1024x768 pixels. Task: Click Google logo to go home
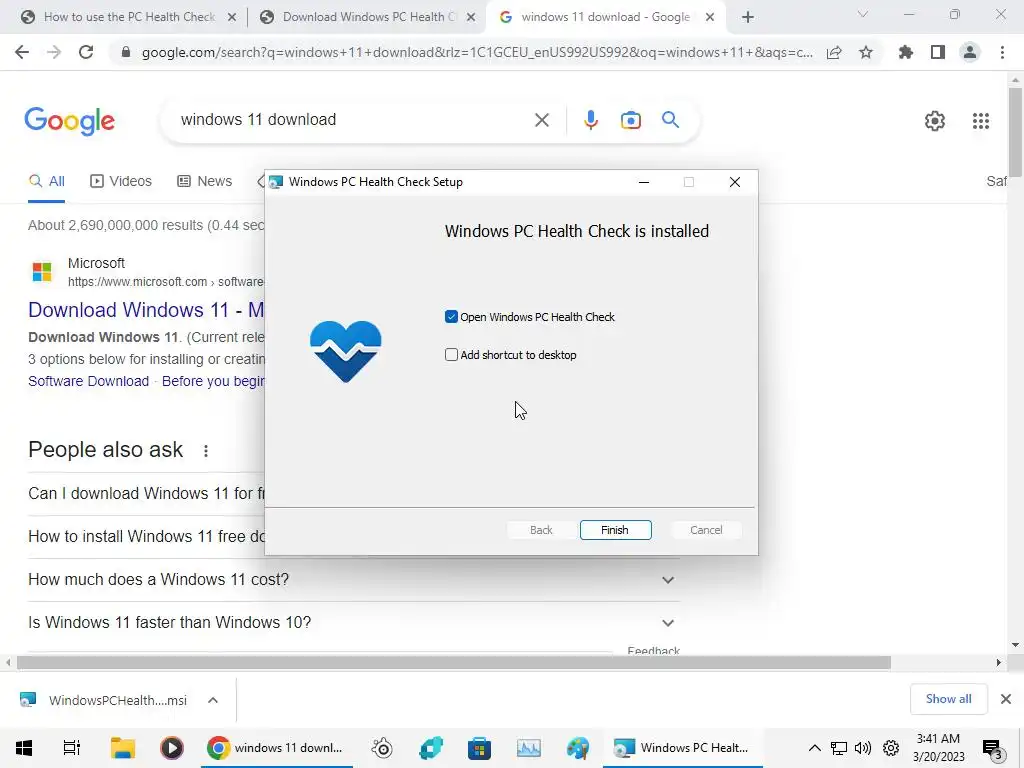[x=69, y=121]
